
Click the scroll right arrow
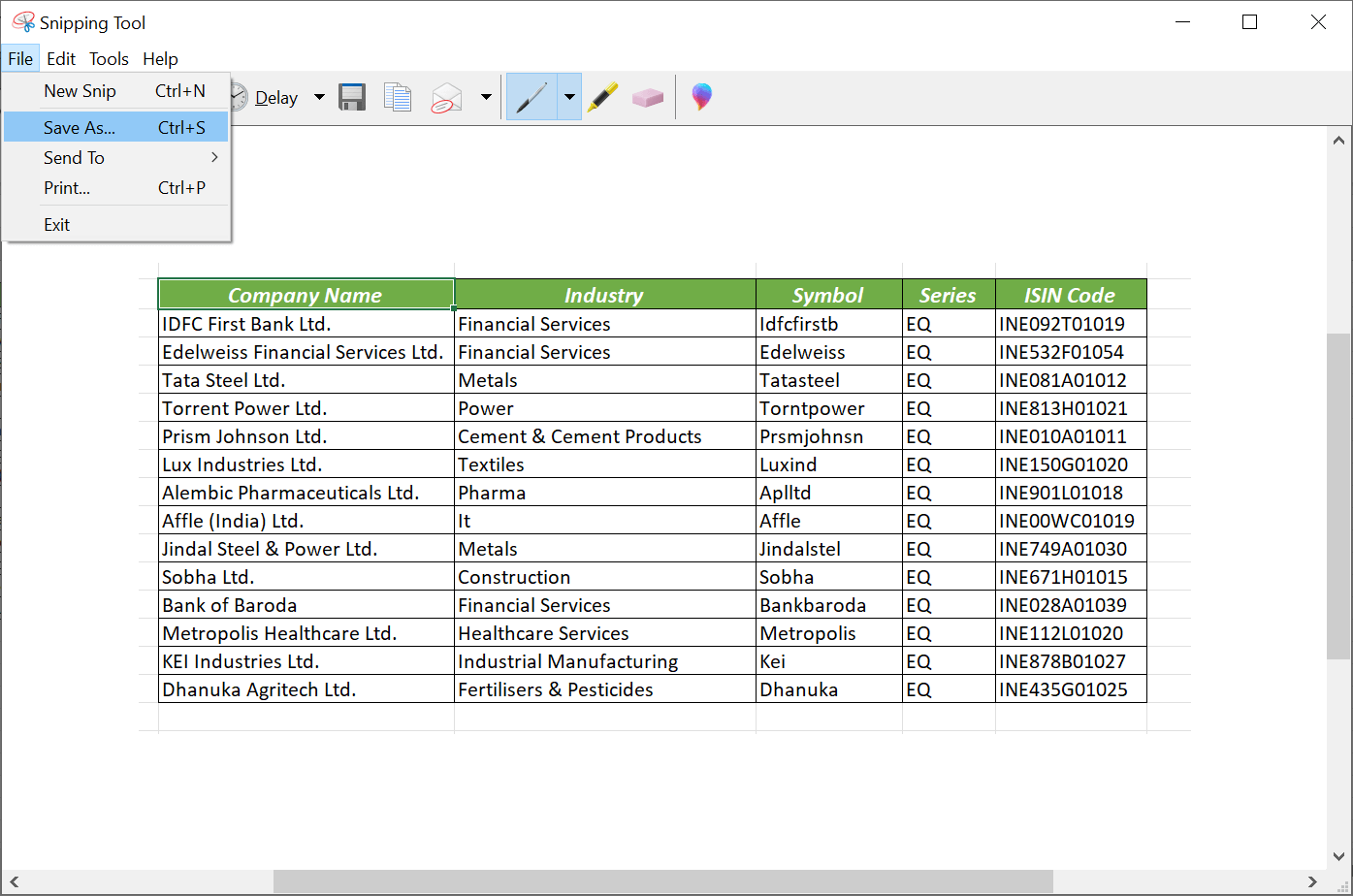tap(1312, 881)
